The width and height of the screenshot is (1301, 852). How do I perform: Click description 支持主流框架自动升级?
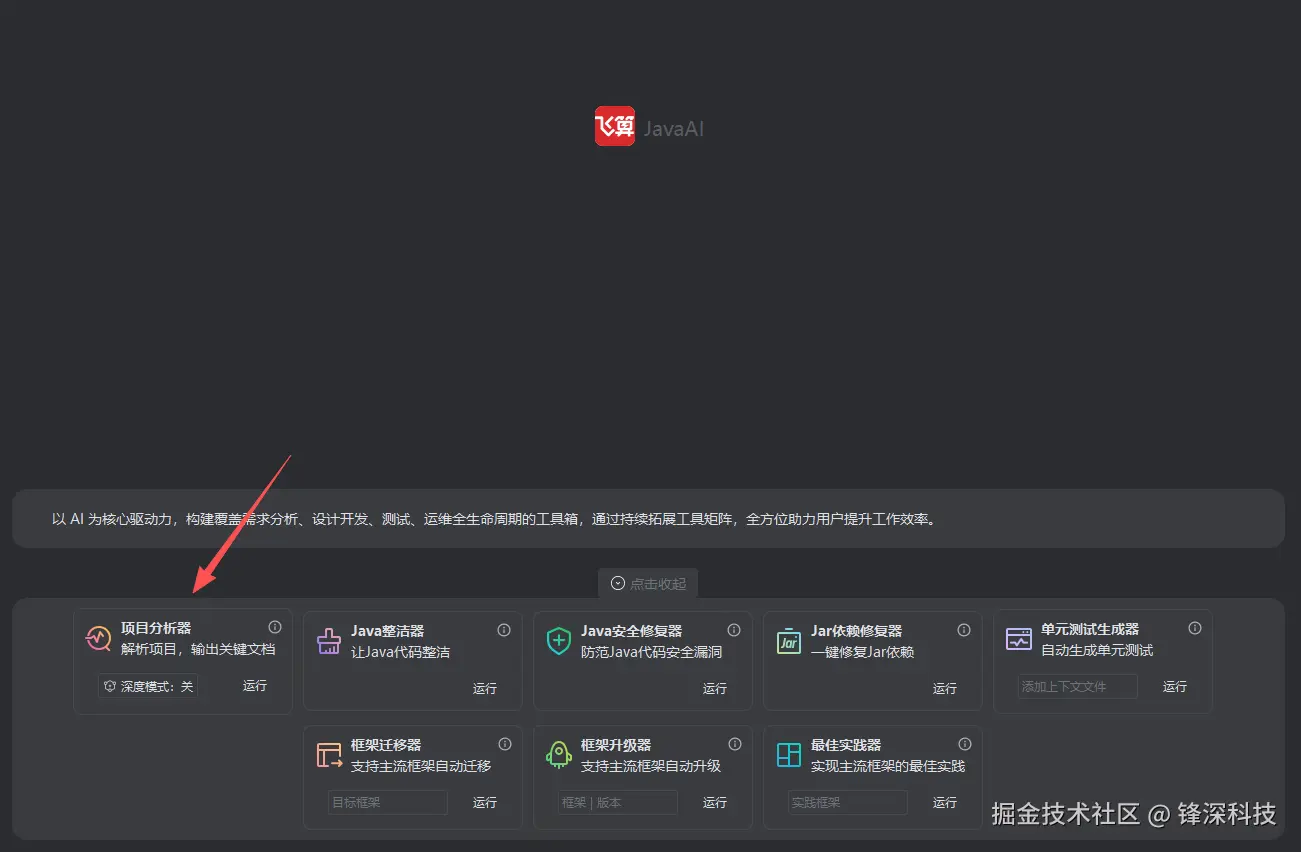point(651,766)
